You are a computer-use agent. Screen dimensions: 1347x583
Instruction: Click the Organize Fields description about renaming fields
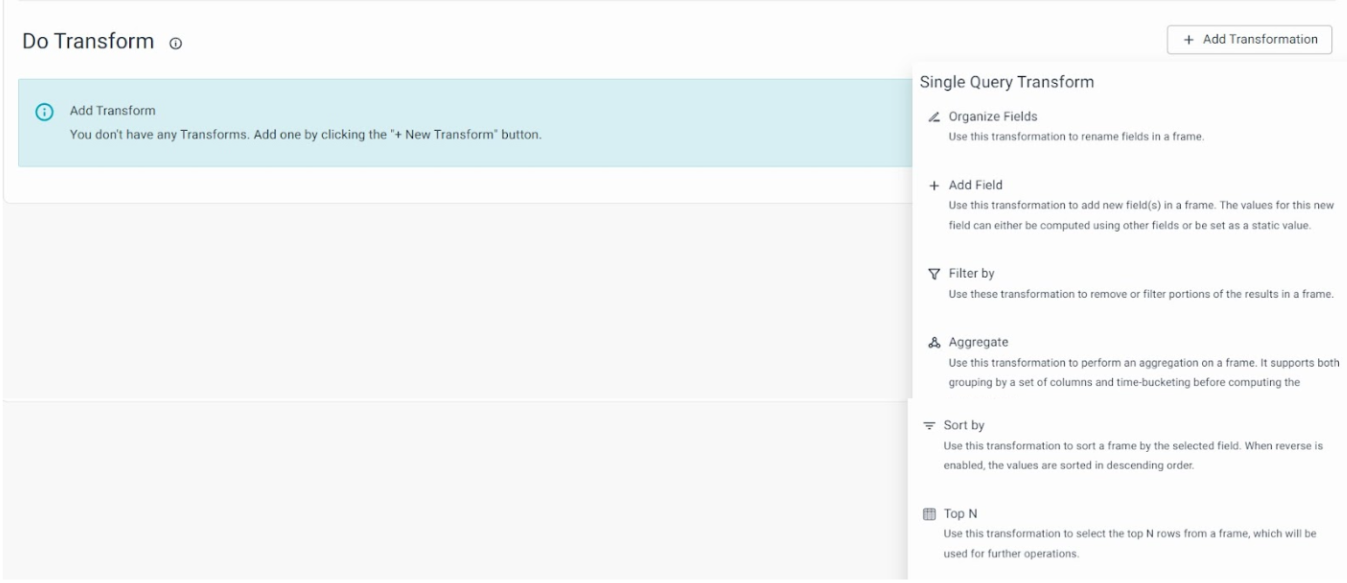pos(1075,137)
